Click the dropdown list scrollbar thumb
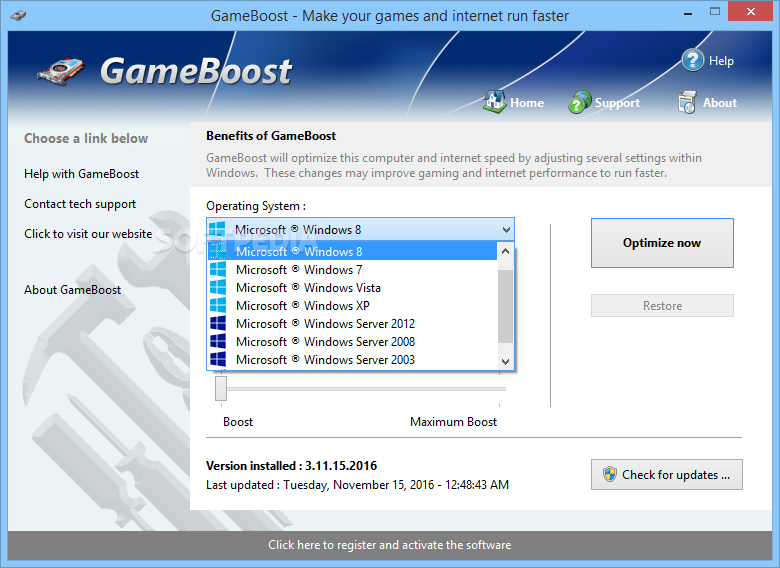Image resolution: width=780 pixels, height=568 pixels. click(505, 306)
